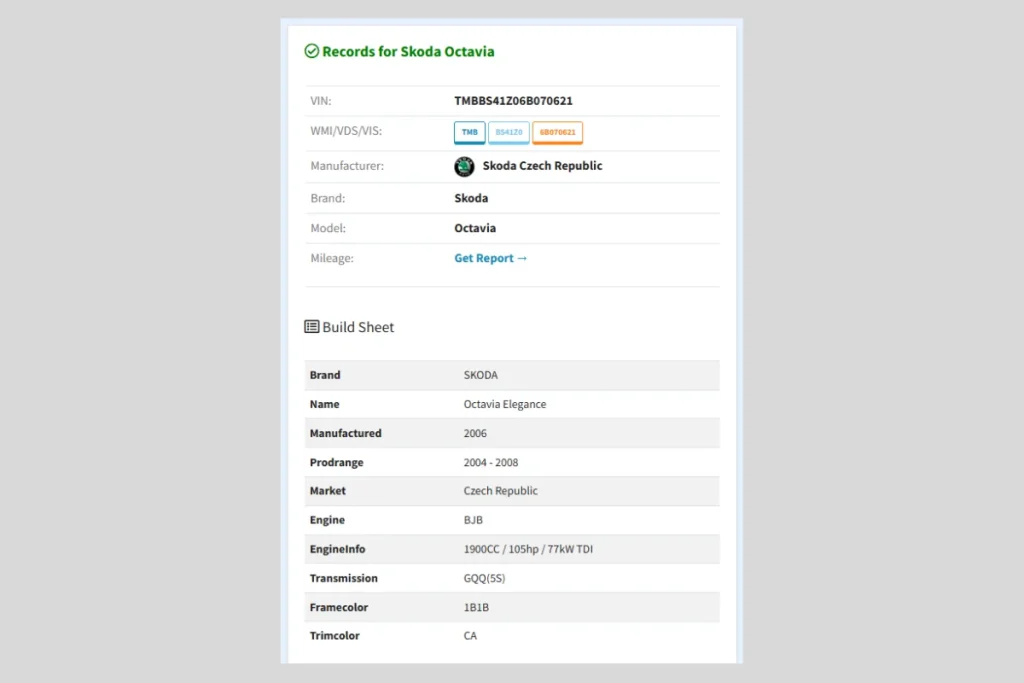Click the Market row label

coord(327,490)
